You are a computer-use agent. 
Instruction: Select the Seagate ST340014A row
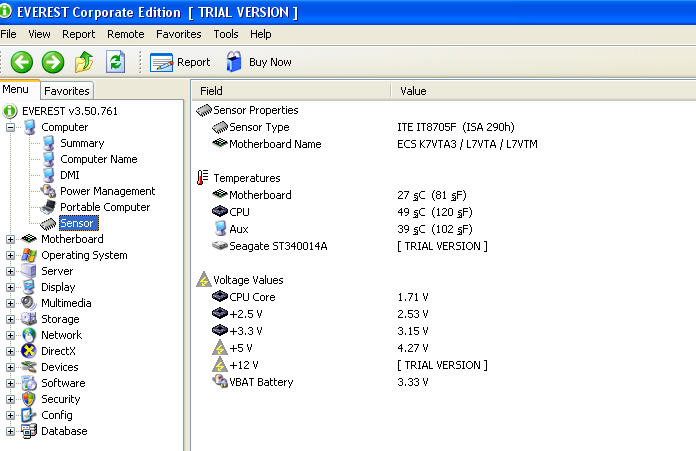[444, 246]
